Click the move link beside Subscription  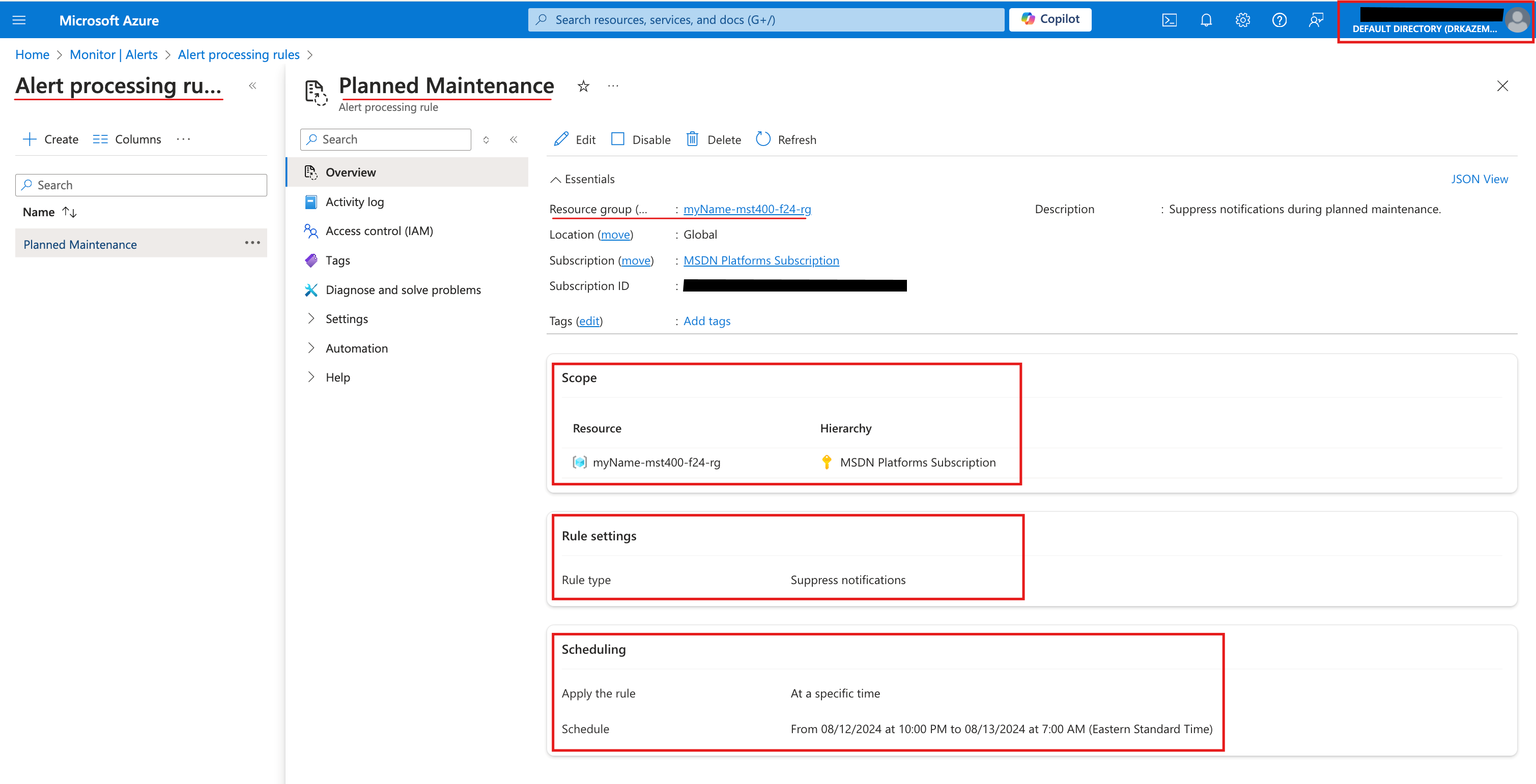pyautogui.click(x=636, y=260)
